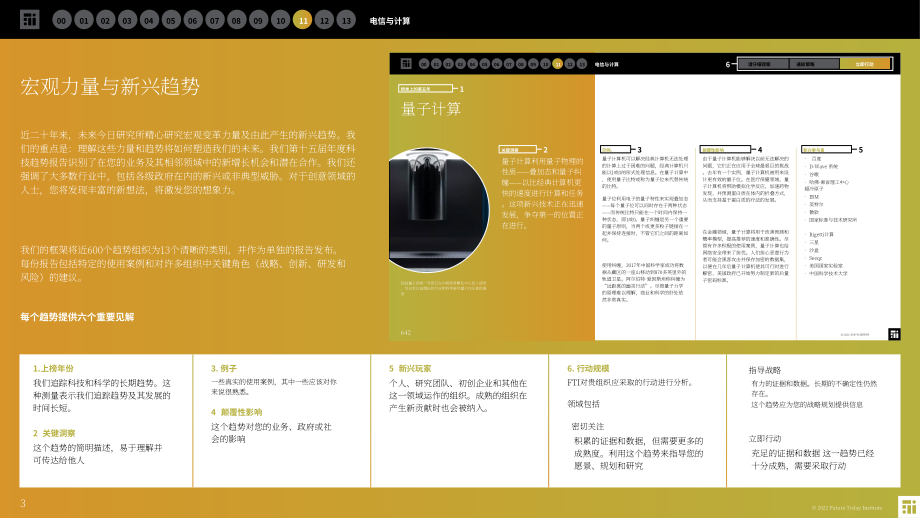Click the 4 颠覆性影响 heading
Image resolution: width=920 pixels, height=518 pixels.
pyautogui.click(x=236, y=412)
